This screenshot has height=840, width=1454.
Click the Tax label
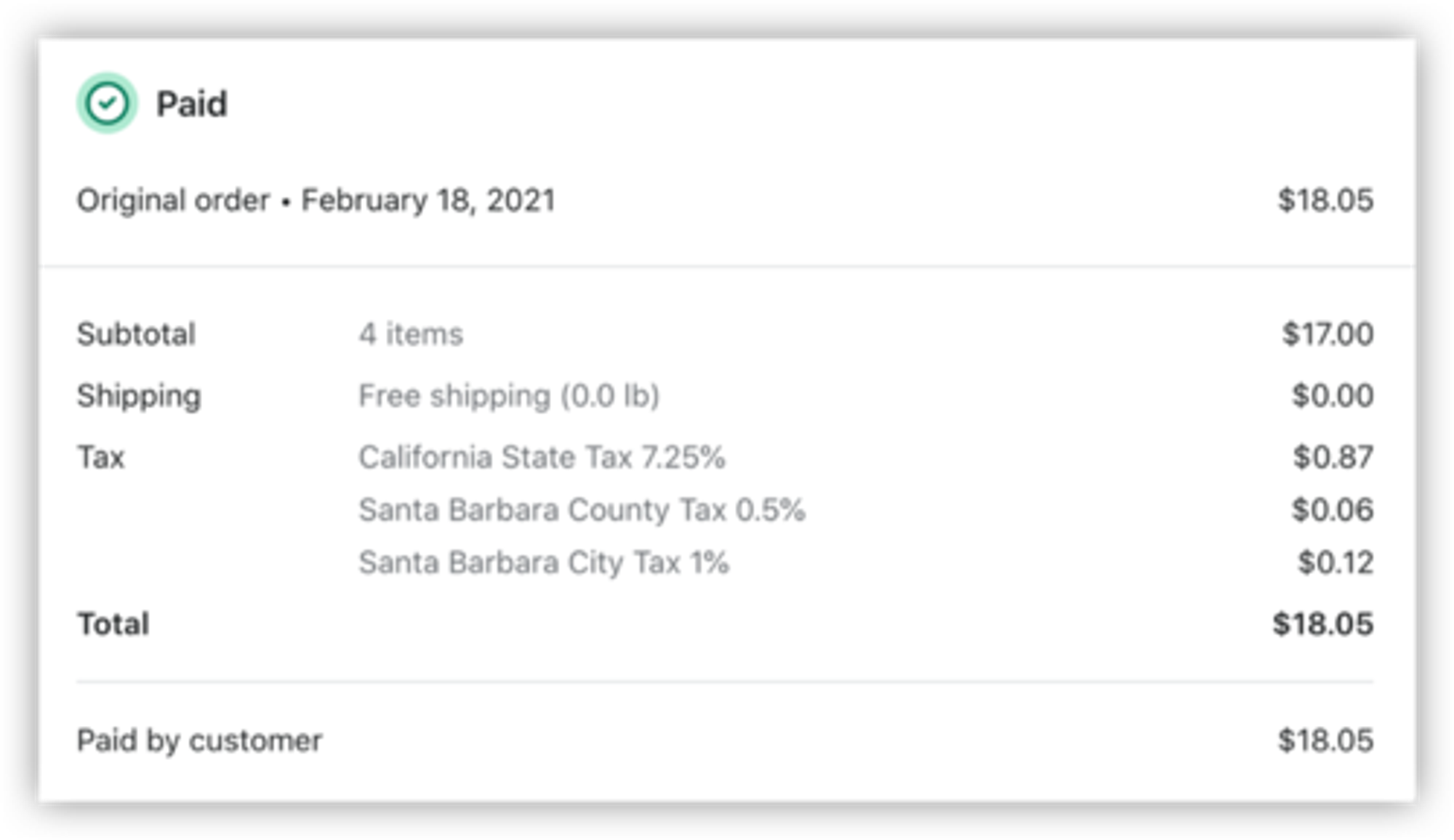101,458
